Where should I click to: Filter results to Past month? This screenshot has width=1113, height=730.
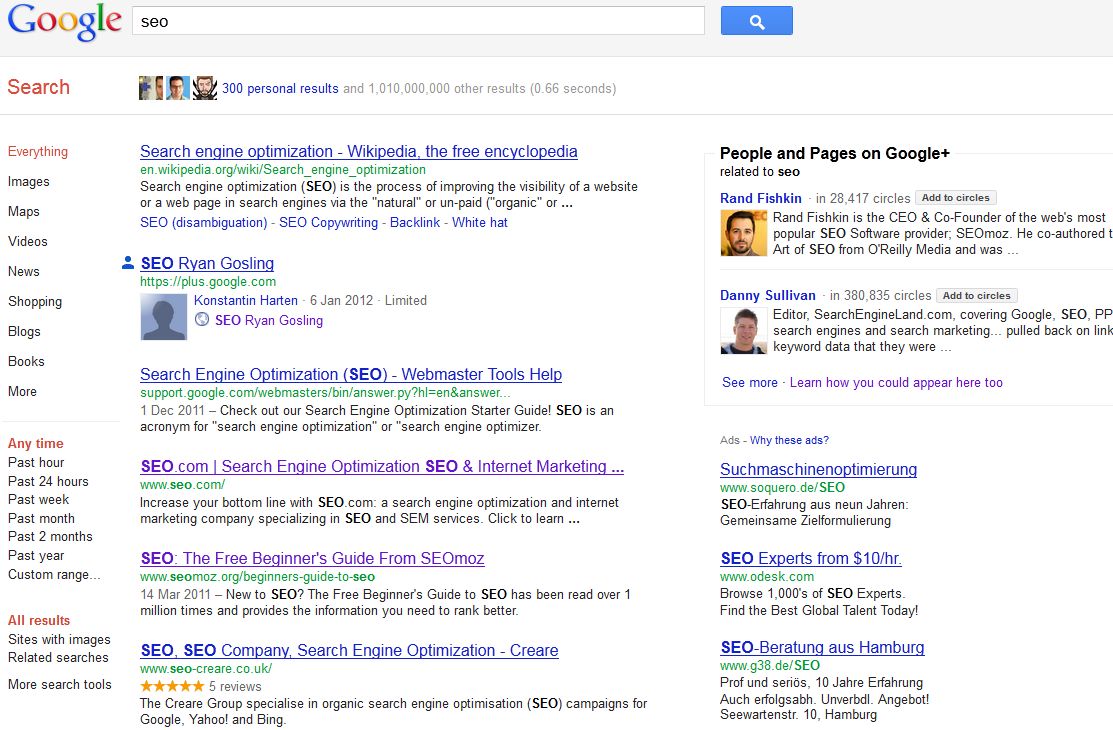pyautogui.click(x=41, y=518)
